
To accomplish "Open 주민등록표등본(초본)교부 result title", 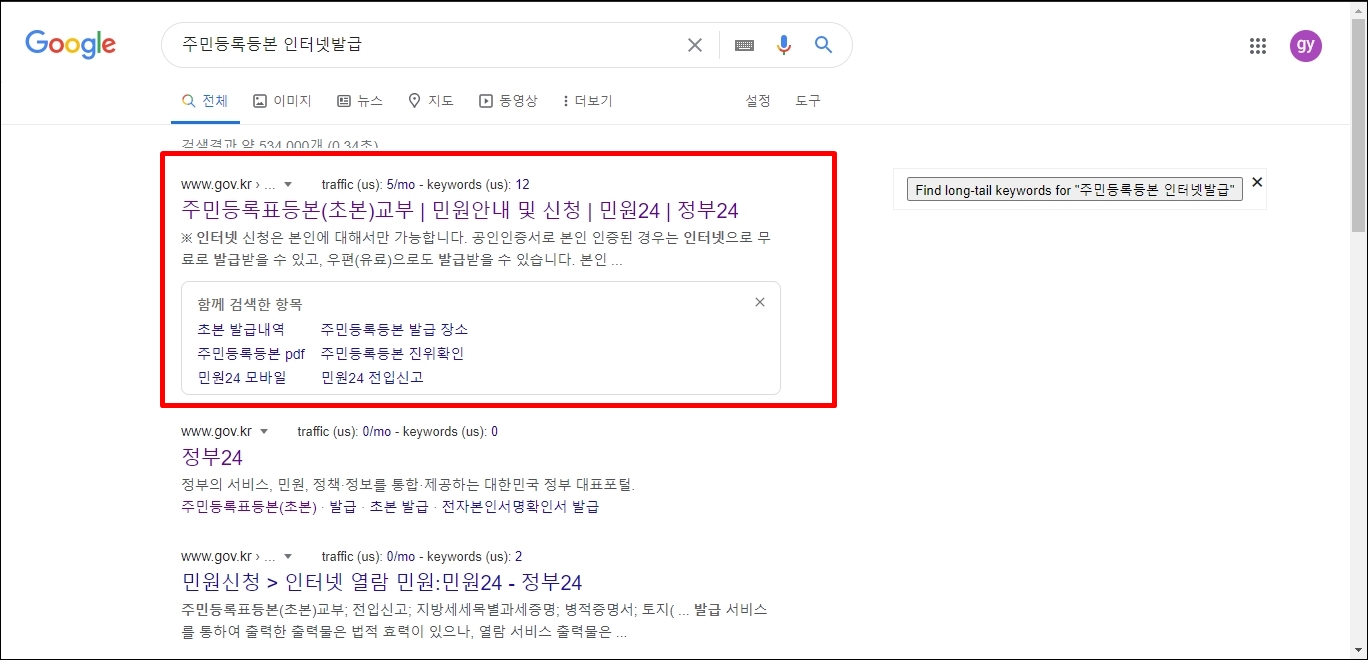I will pyautogui.click(x=460, y=210).
